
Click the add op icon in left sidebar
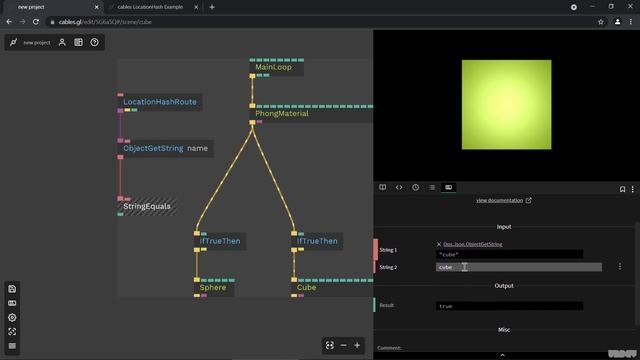pos(12,303)
